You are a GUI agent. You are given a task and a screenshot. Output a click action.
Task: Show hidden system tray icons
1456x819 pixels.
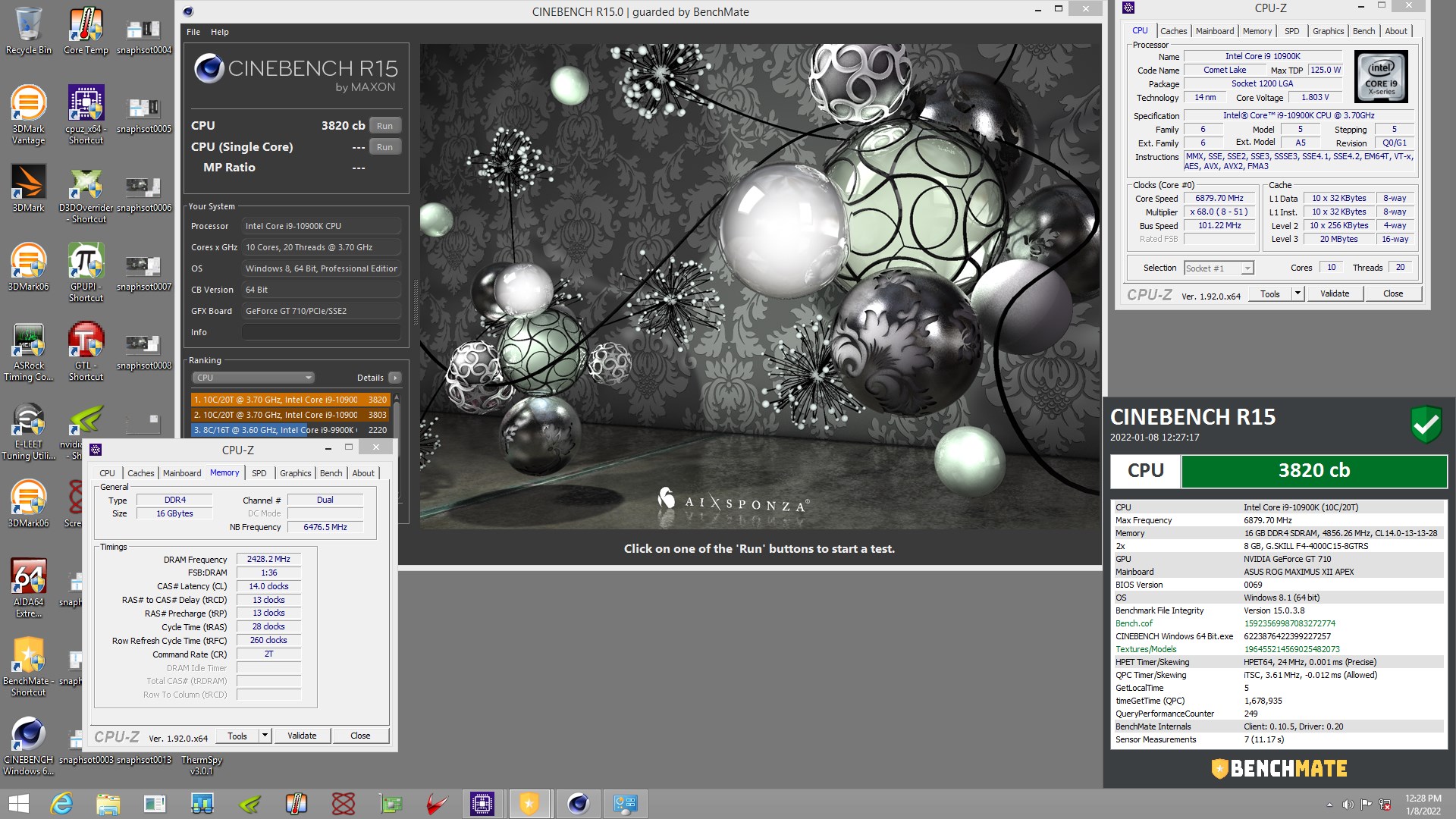point(1329,805)
